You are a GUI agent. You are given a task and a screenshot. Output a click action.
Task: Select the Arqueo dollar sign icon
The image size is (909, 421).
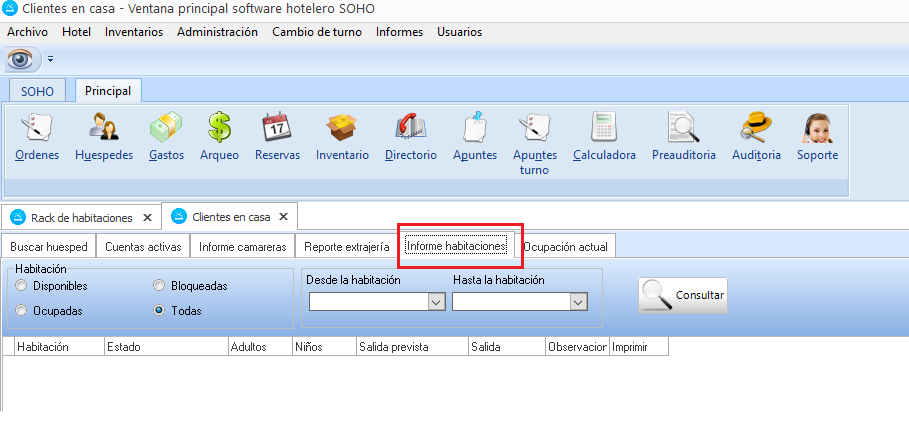219,128
